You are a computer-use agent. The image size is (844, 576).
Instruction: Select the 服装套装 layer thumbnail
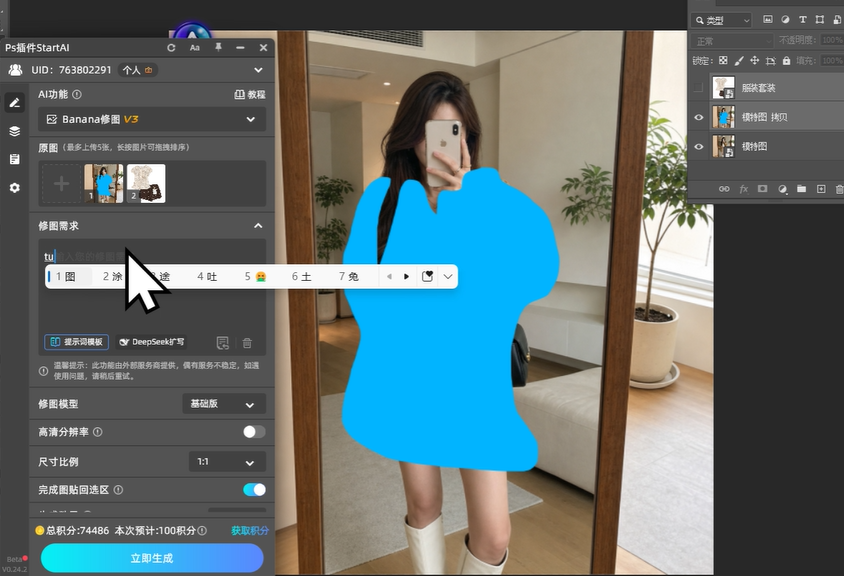point(723,88)
